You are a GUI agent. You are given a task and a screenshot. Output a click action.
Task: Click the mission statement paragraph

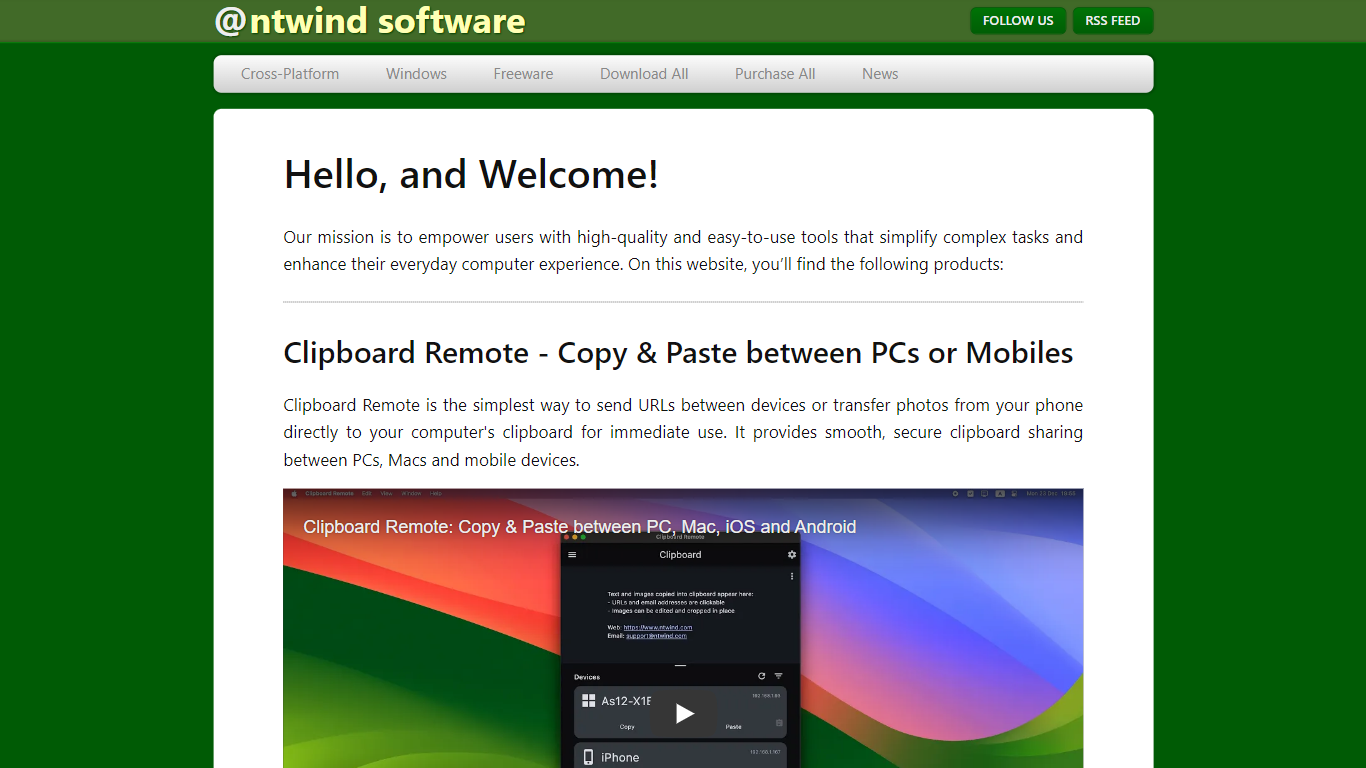[x=683, y=251]
